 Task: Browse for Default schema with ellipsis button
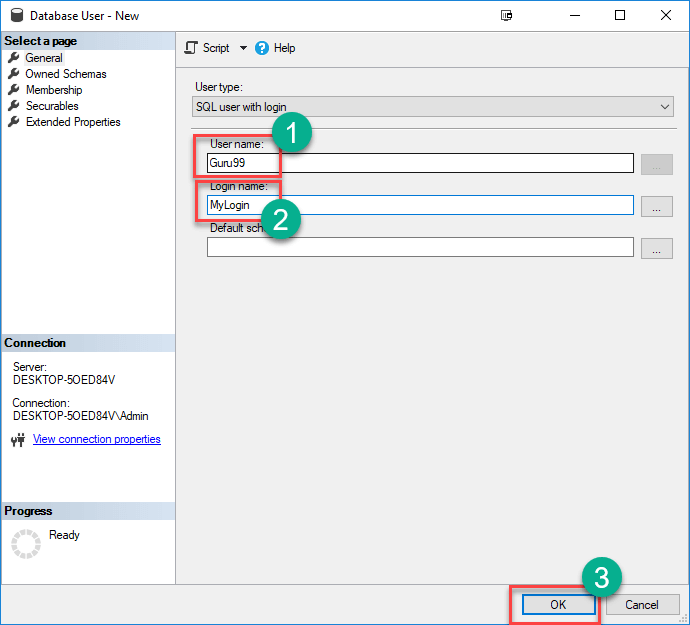656,248
